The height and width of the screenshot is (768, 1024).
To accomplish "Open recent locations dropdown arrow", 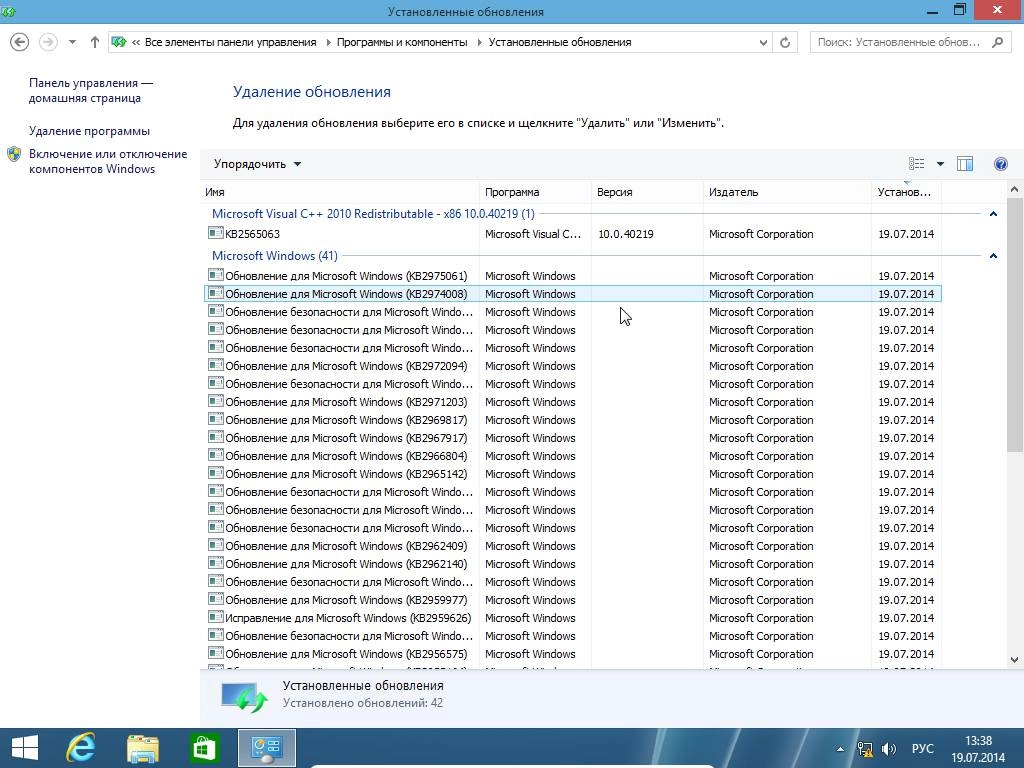I will [72, 42].
